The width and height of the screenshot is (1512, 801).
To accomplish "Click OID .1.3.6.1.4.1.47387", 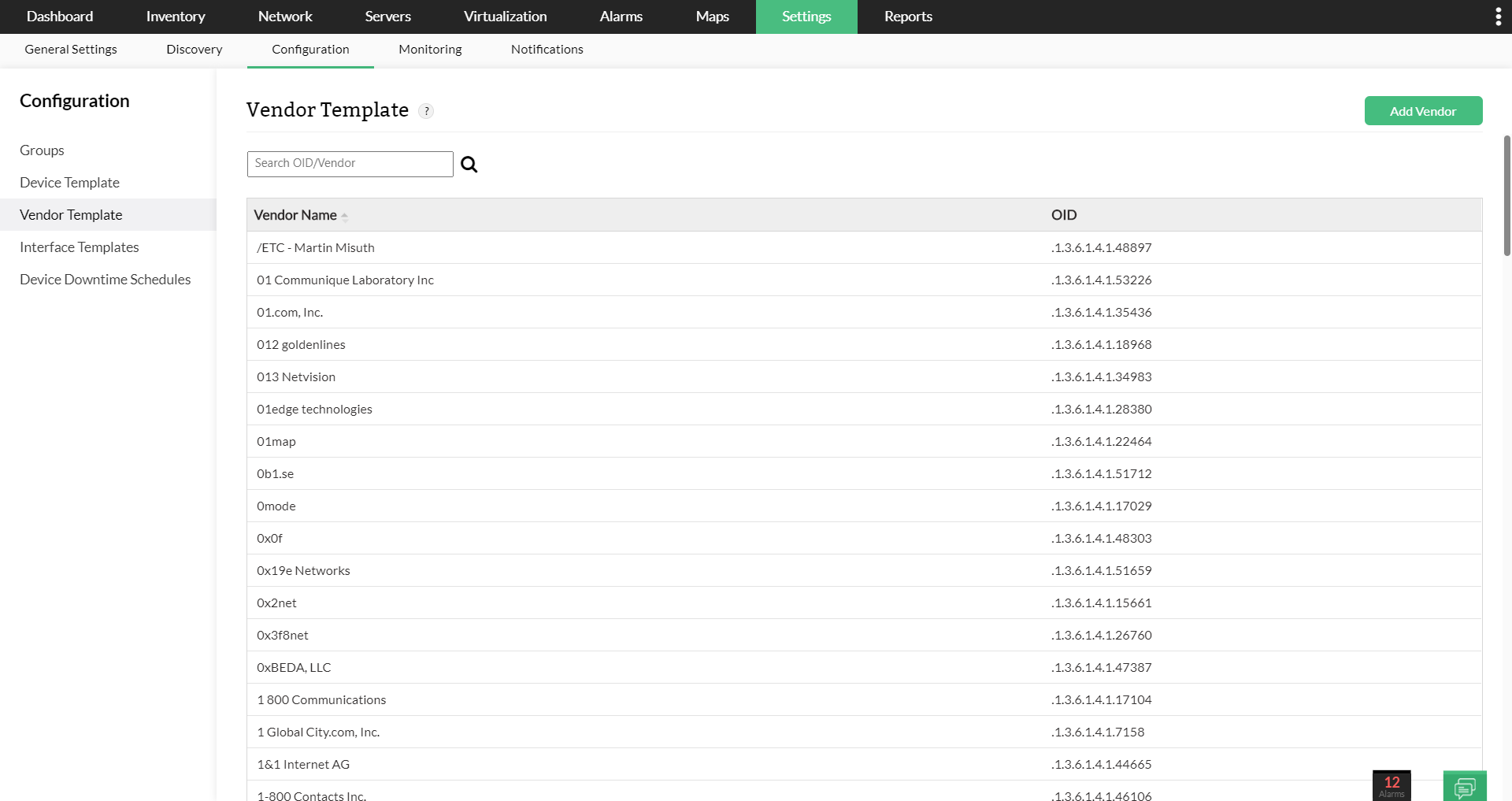I will click(x=1101, y=668).
